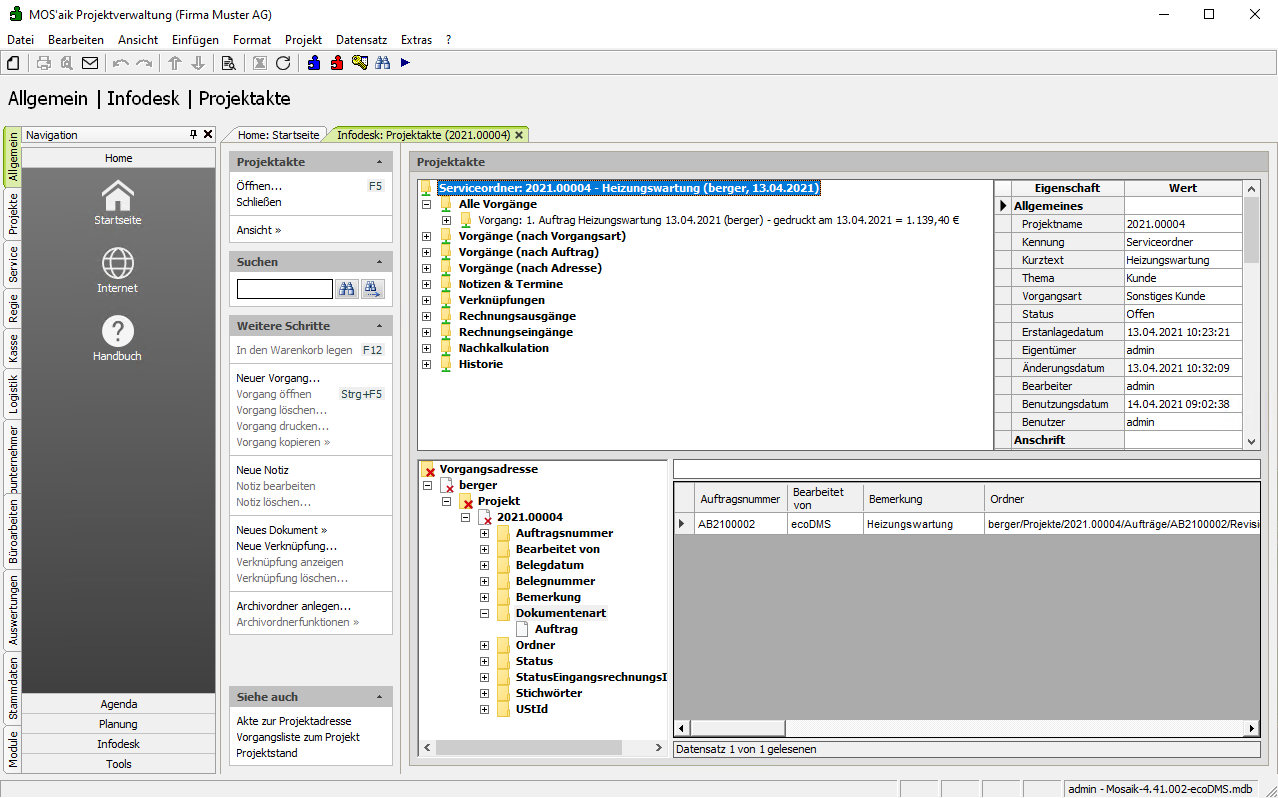Click the yellow key icon in toolbar
The image size is (1278, 798).
point(360,63)
